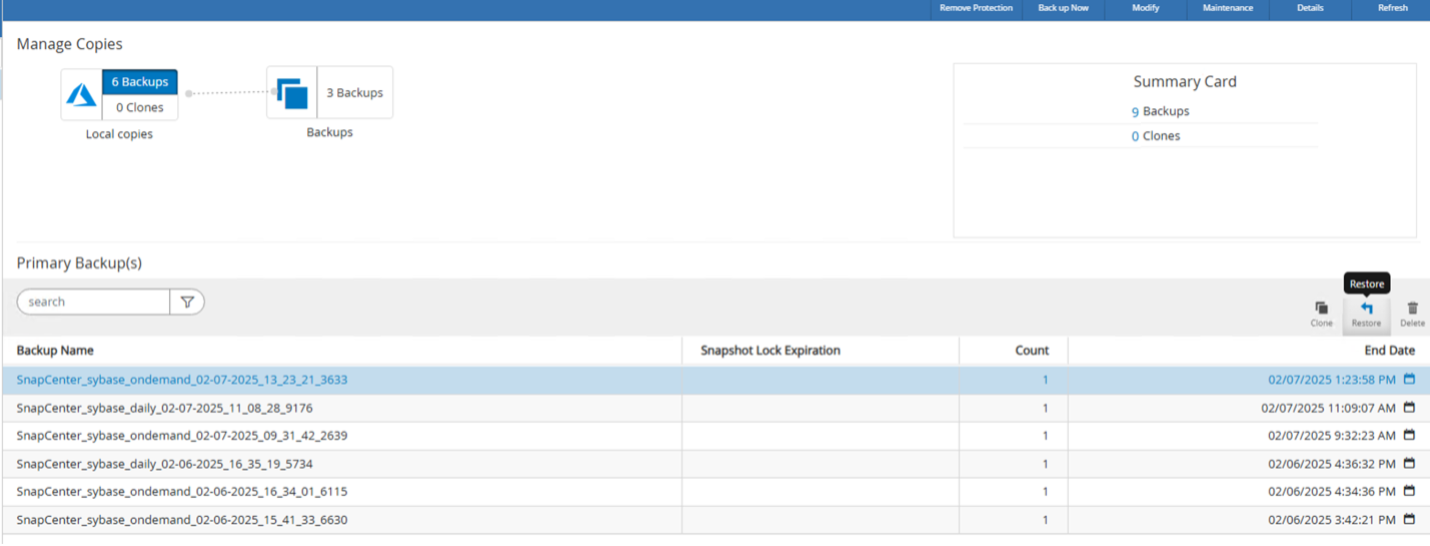Click end date 02/07/2025 1:23:58 PM
The width and height of the screenshot is (1430, 546).
tap(1332, 380)
